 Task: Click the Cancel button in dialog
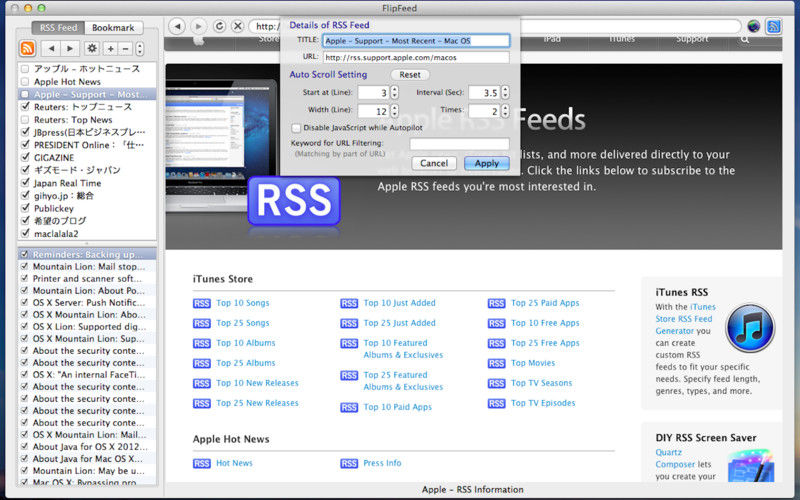tap(434, 163)
